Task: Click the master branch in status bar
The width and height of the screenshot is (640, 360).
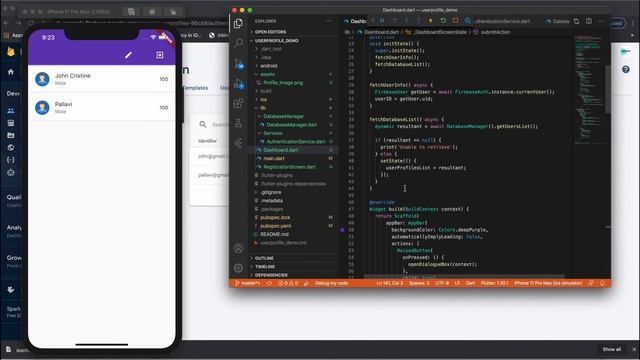Action: coord(248,283)
